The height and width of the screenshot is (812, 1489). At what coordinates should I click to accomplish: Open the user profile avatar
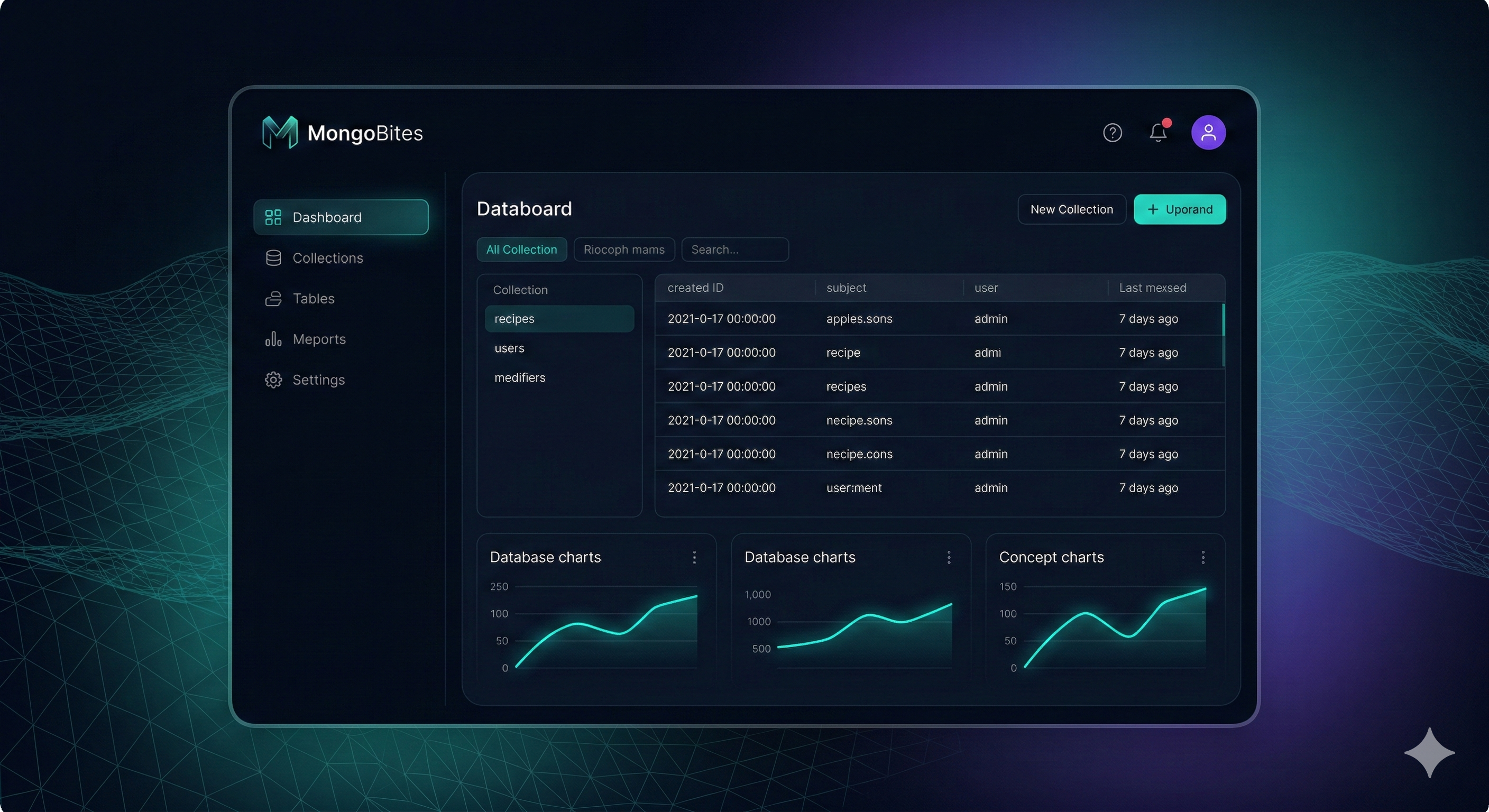point(1209,132)
